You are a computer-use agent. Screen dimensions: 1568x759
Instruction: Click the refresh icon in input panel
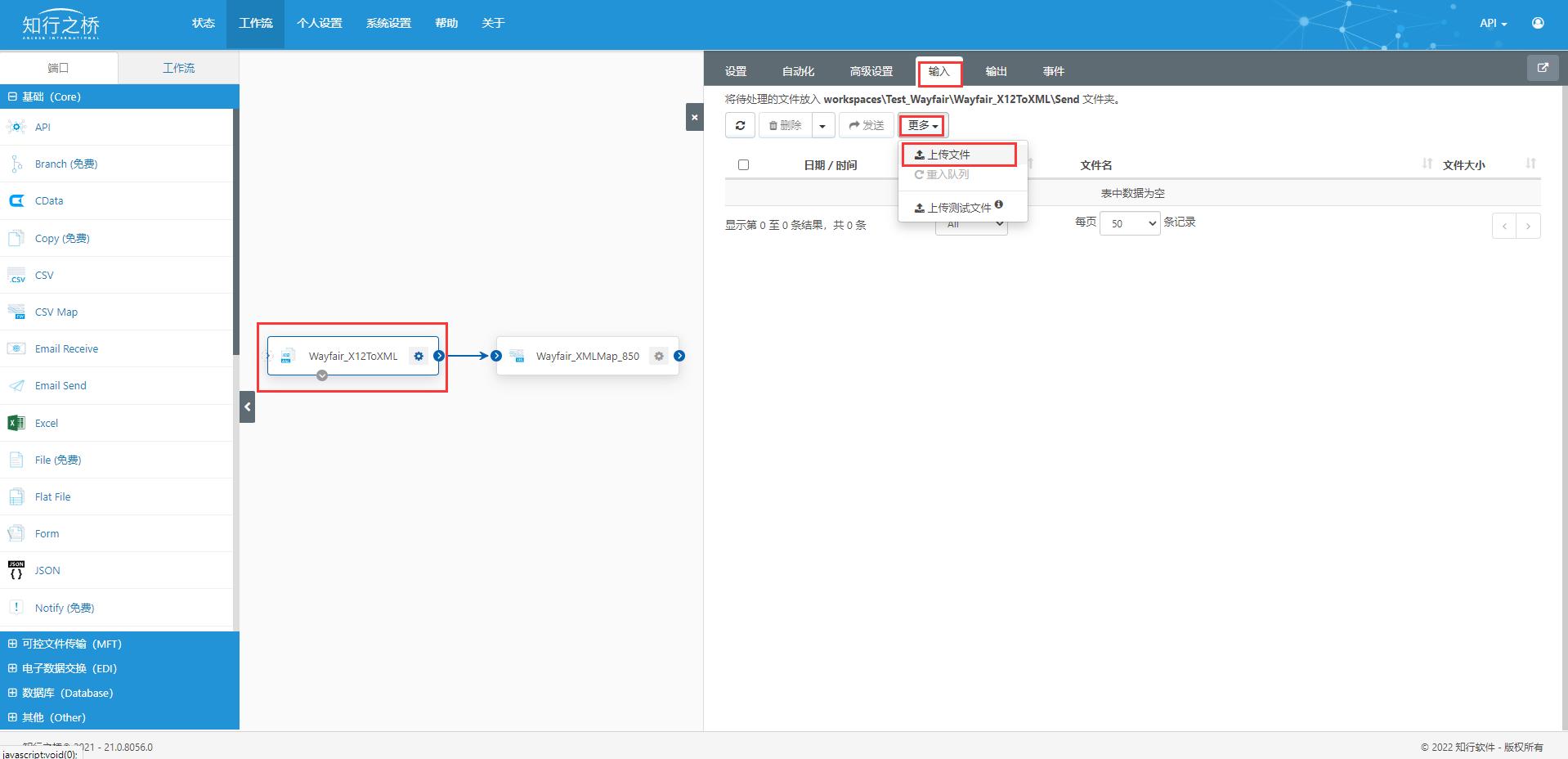click(739, 125)
